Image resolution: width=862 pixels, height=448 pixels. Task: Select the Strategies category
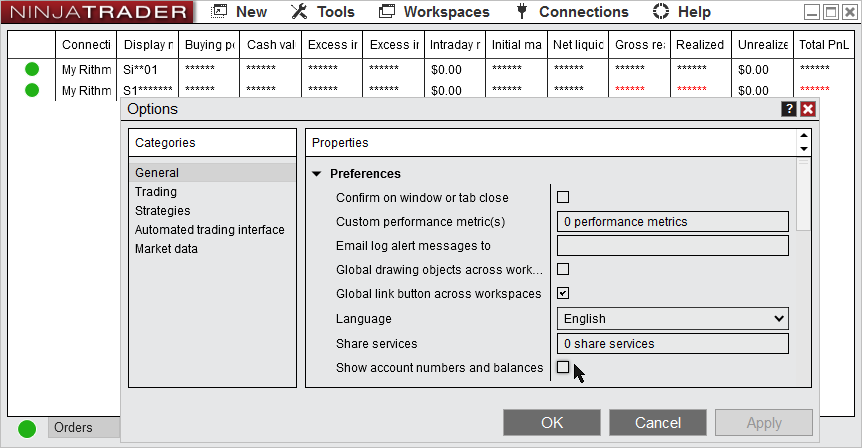[x=212, y=211]
